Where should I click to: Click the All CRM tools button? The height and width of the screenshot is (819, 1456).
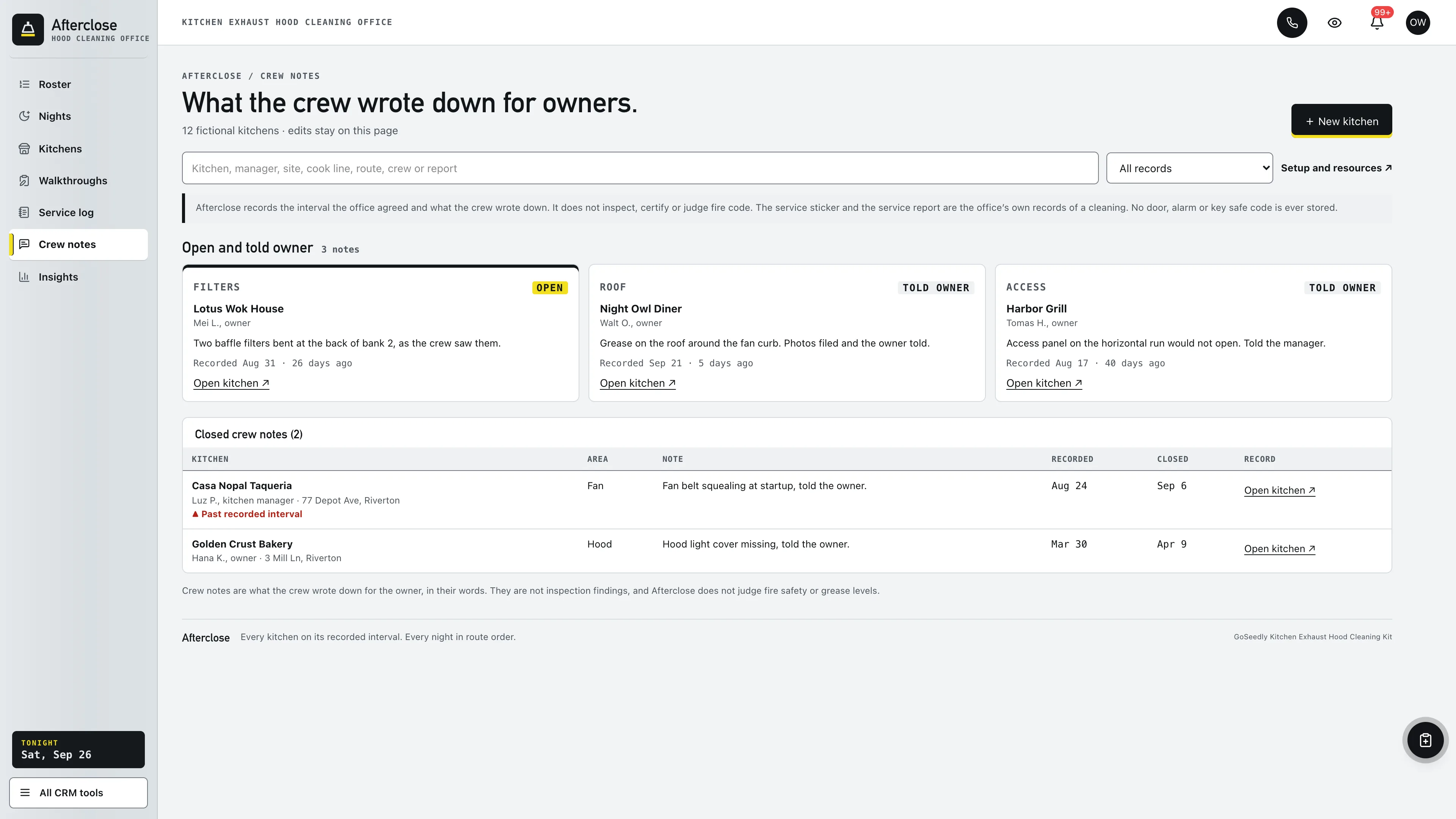pos(78,792)
